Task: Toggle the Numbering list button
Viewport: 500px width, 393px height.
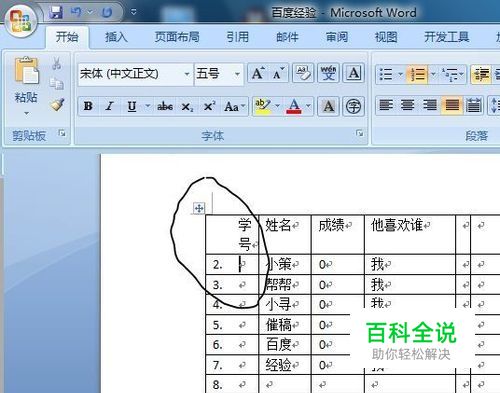Action: click(417, 74)
